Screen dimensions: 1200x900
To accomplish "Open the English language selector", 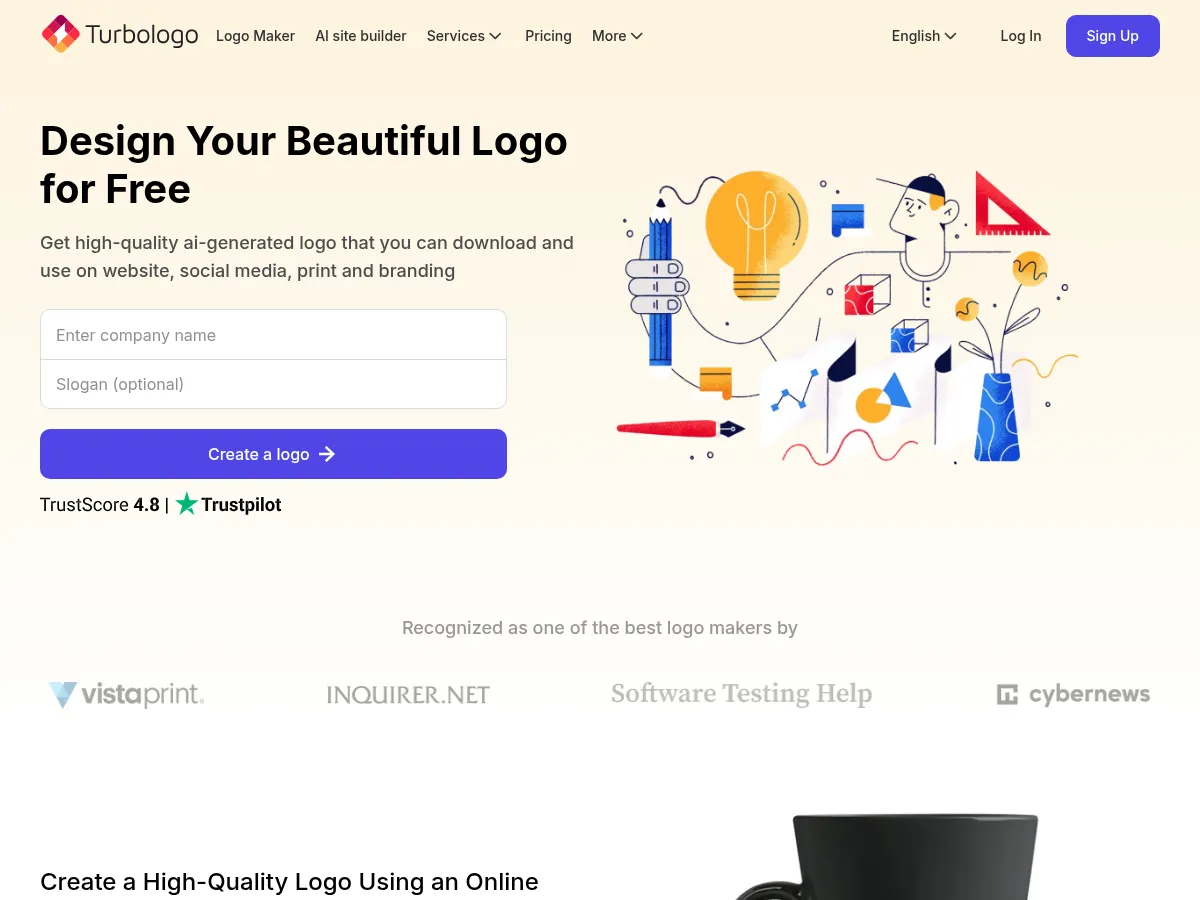I will point(924,36).
